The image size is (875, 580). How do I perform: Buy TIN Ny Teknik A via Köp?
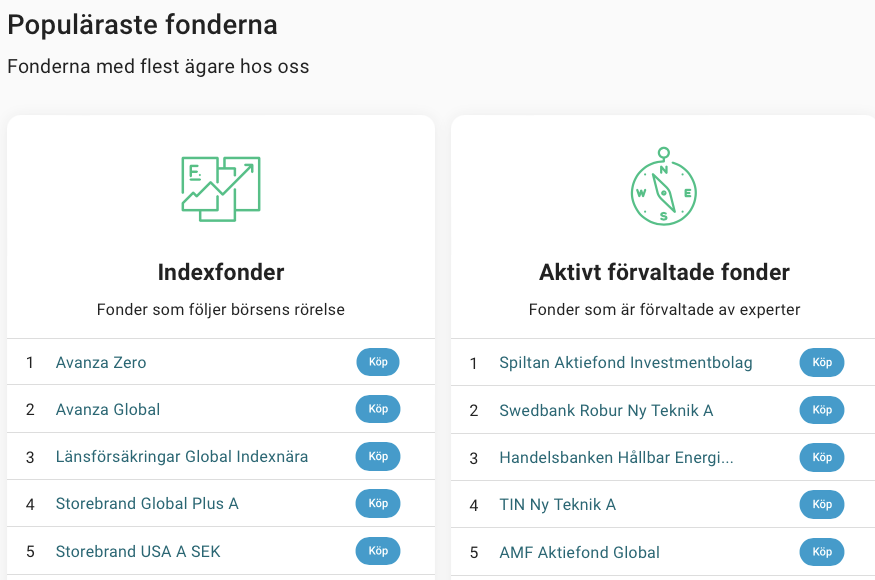click(x=822, y=504)
